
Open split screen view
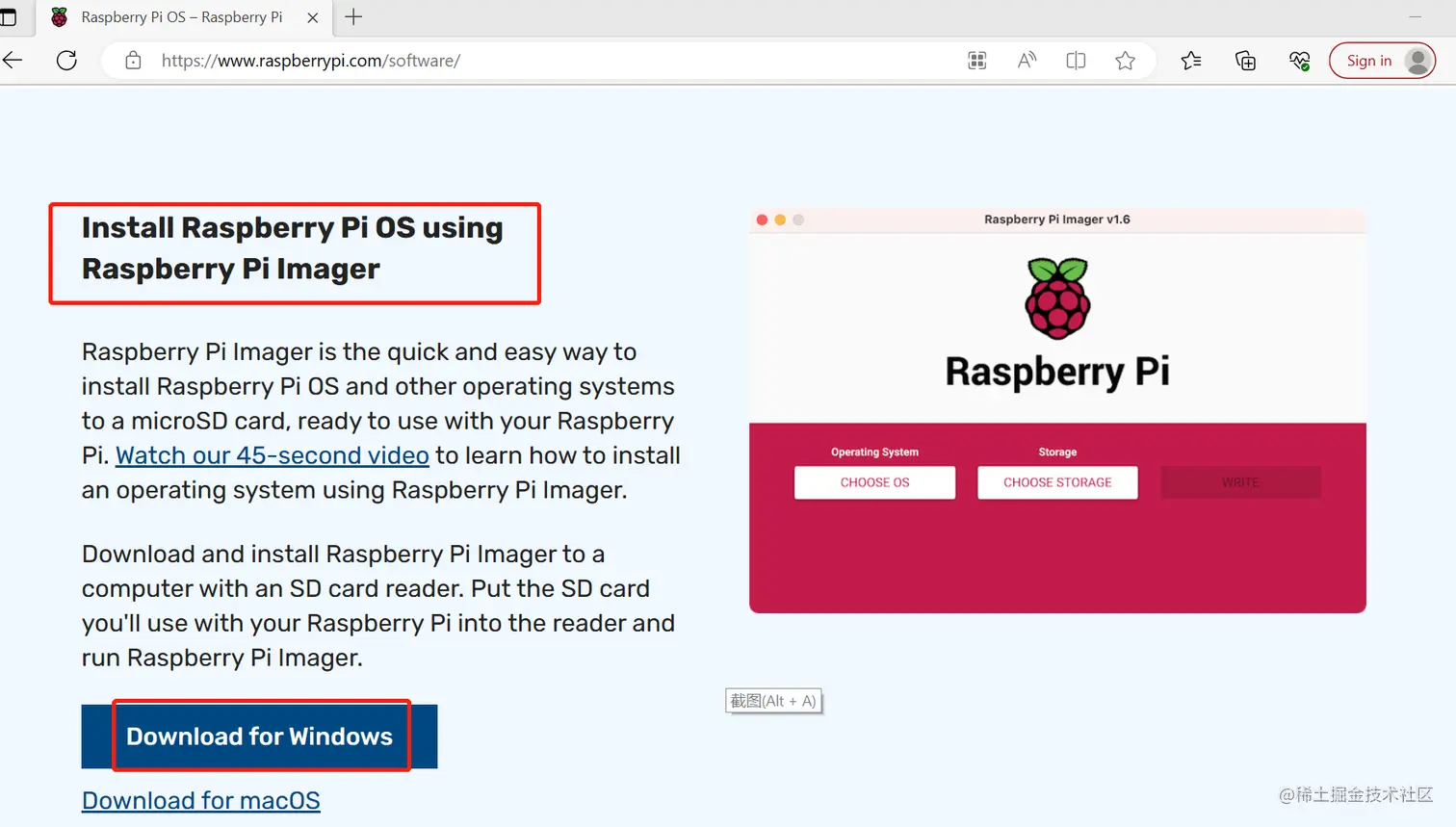(1076, 60)
